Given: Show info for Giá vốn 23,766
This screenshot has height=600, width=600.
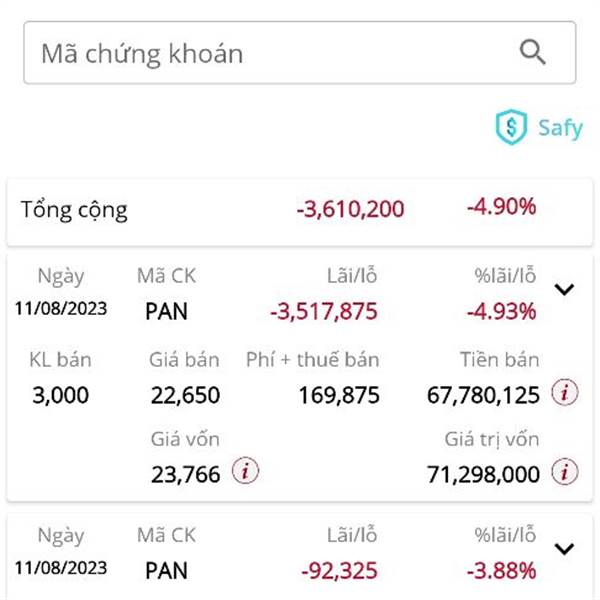Looking at the screenshot, I should (245, 471).
